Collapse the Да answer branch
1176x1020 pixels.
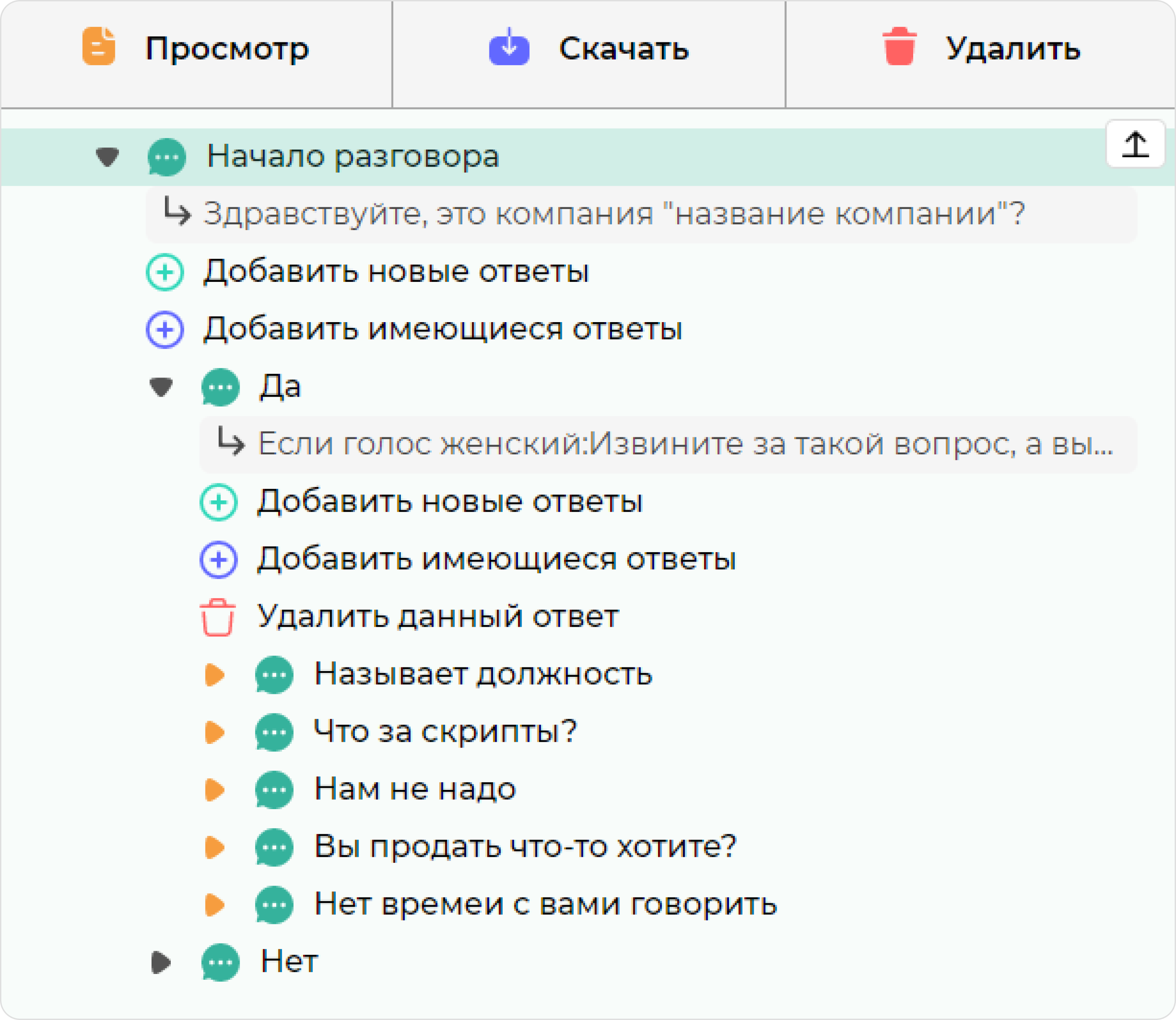click(161, 388)
